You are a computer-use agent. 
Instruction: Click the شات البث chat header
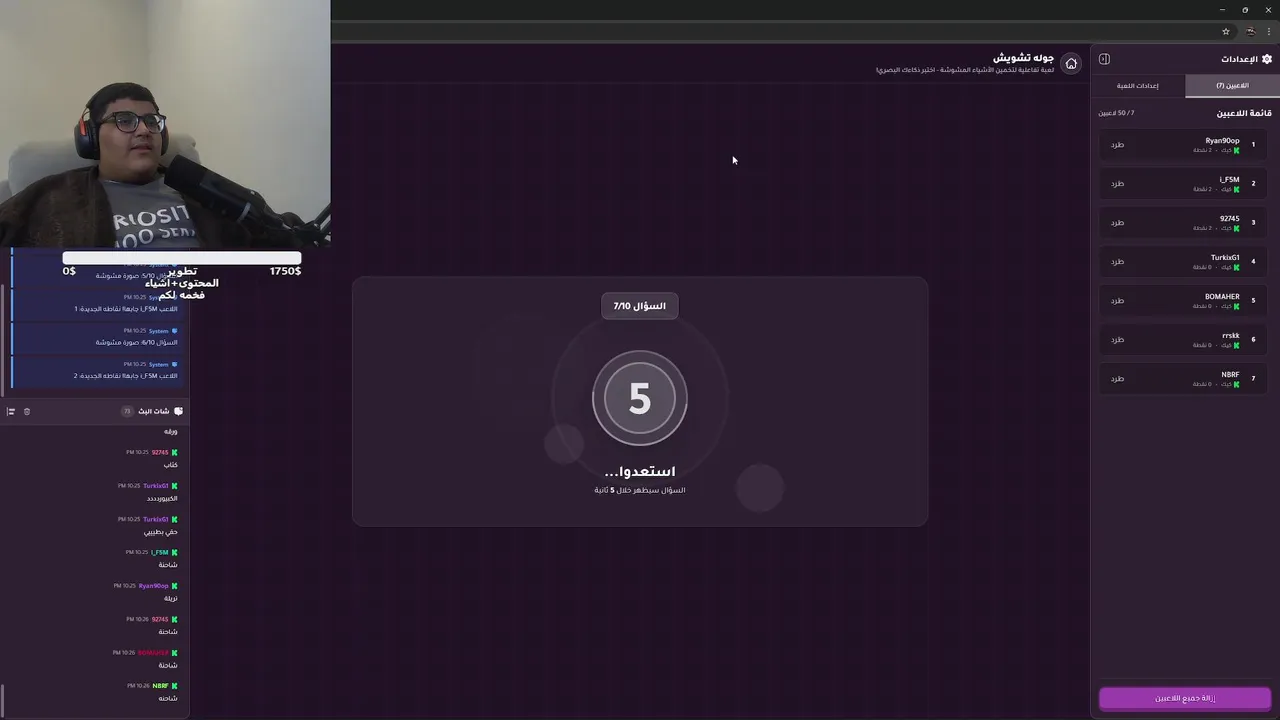pyautogui.click(x=153, y=411)
